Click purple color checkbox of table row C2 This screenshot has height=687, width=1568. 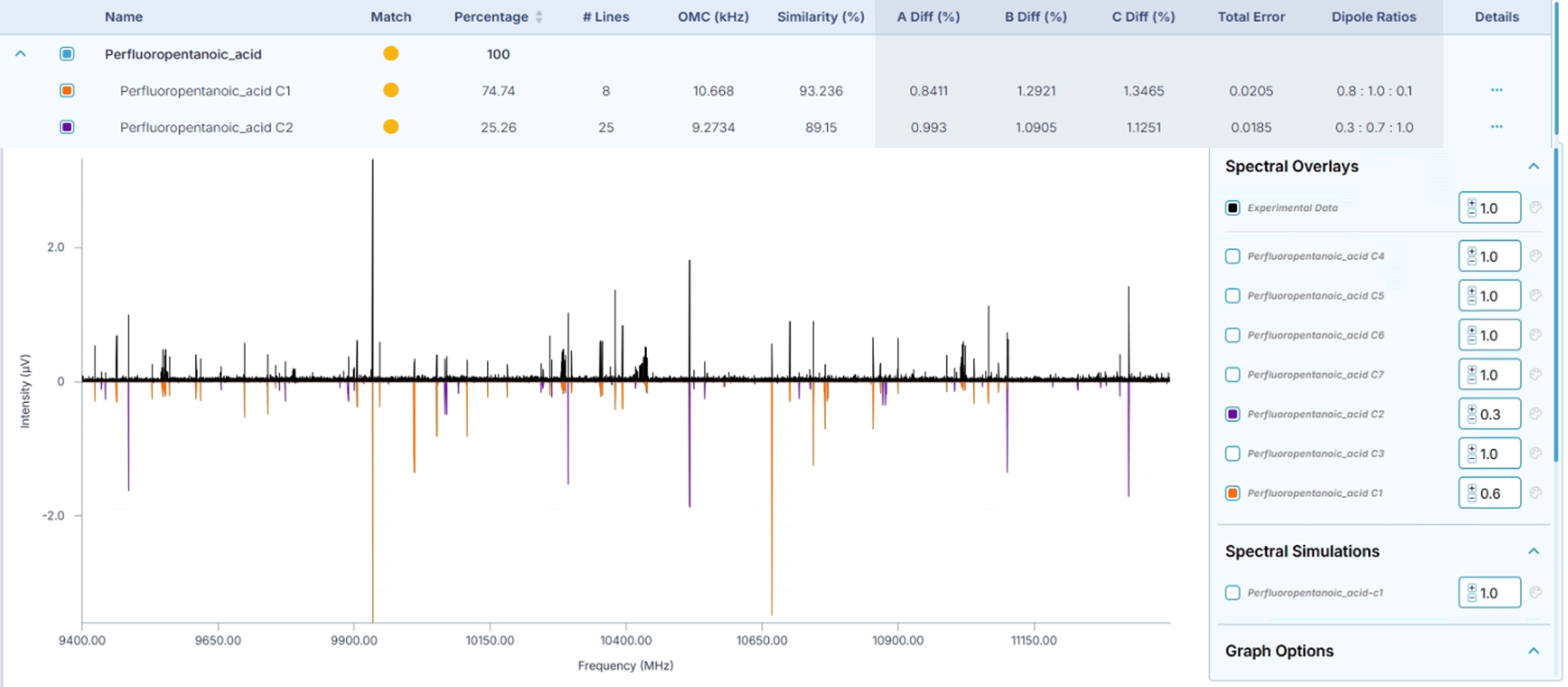67,127
